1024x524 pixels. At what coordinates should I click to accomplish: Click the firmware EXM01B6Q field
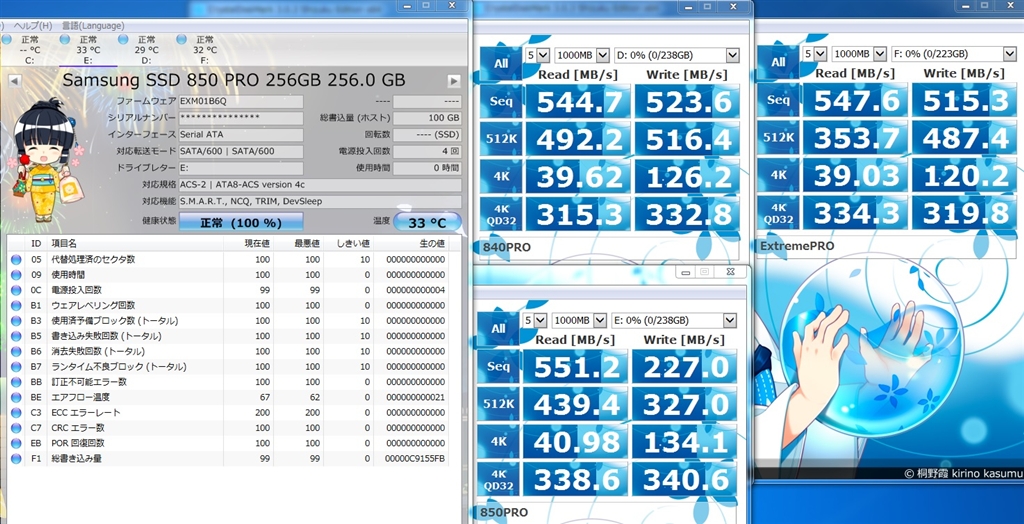point(241,101)
